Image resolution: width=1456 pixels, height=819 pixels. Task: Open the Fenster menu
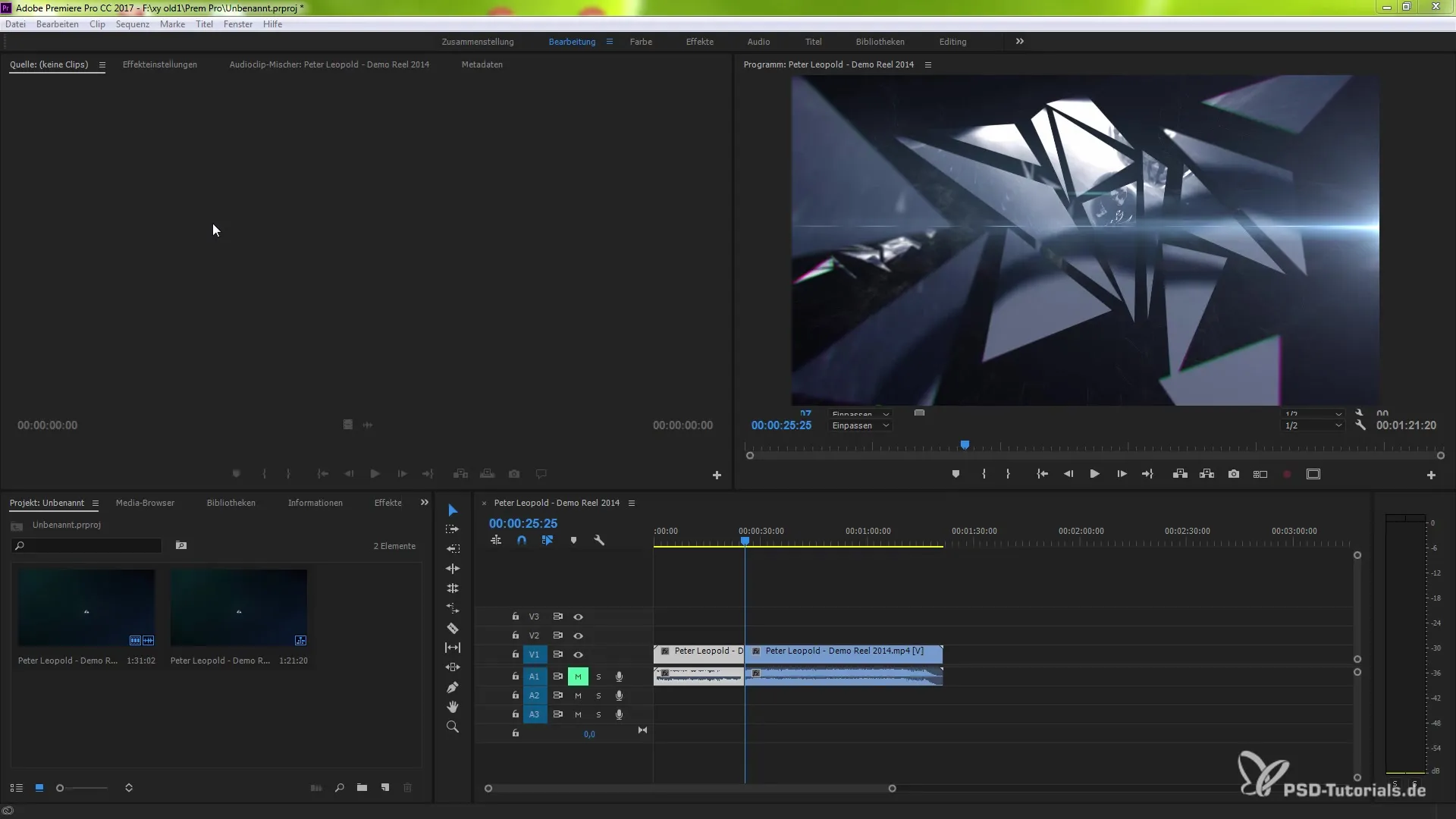coord(237,24)
